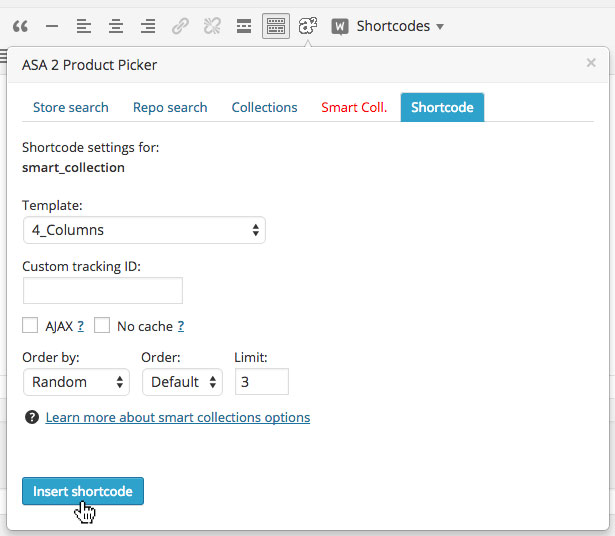Screen dimensions: 615x536
Task: Click the ASA 2 Product Picker title
Action: 89,65
